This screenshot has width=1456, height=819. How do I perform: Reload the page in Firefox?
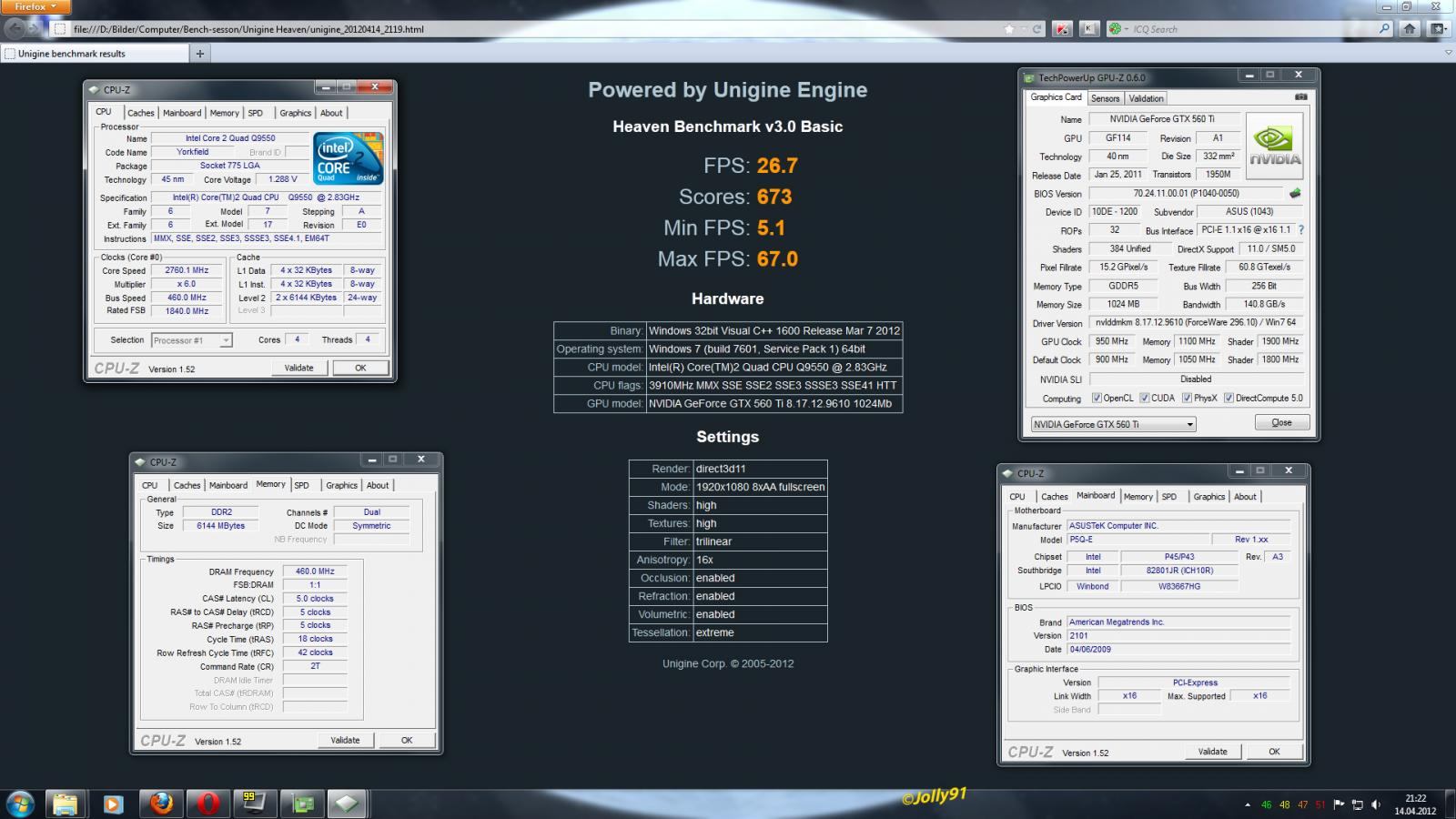(x=1036, y=29)
